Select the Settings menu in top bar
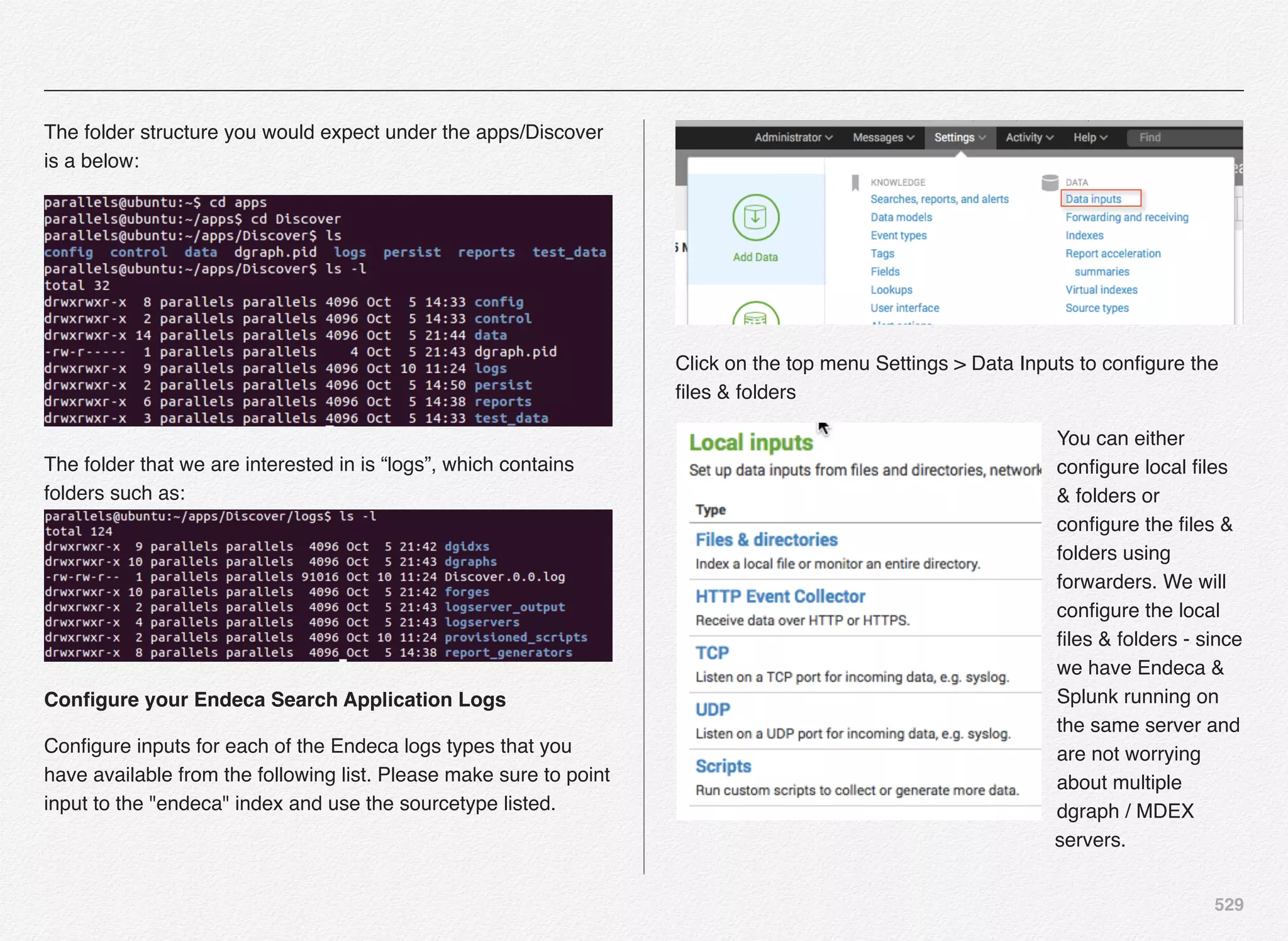The height and width of the screenshot is (941, 1288). point(959,137)
